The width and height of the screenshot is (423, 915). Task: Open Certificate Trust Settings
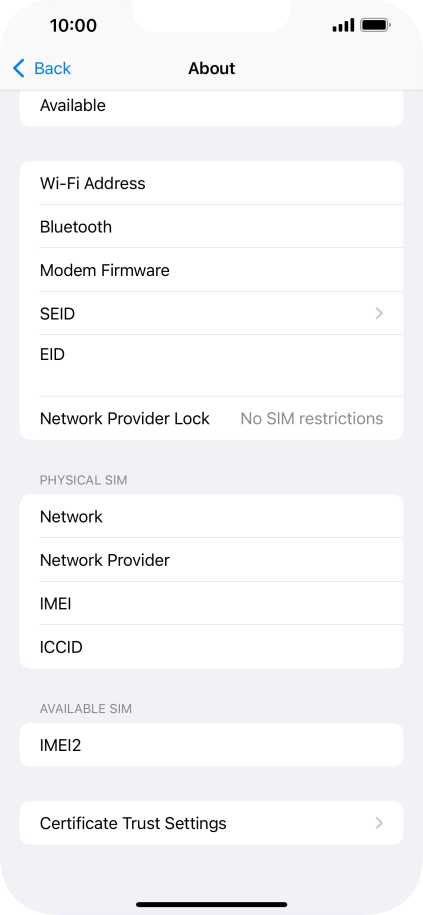211,823
